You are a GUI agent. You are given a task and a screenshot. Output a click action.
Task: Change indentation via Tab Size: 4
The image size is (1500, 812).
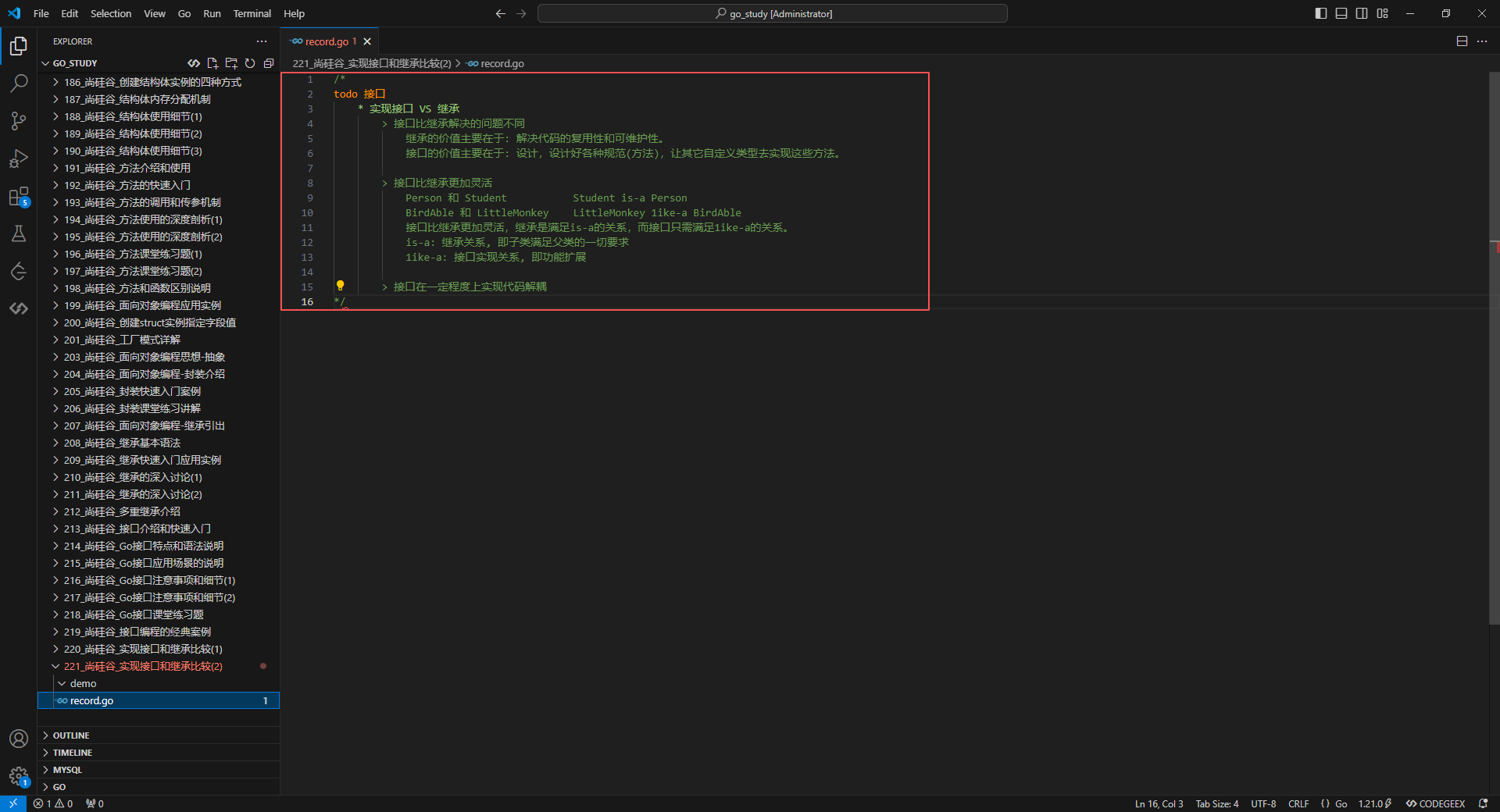click(1216, 803)
